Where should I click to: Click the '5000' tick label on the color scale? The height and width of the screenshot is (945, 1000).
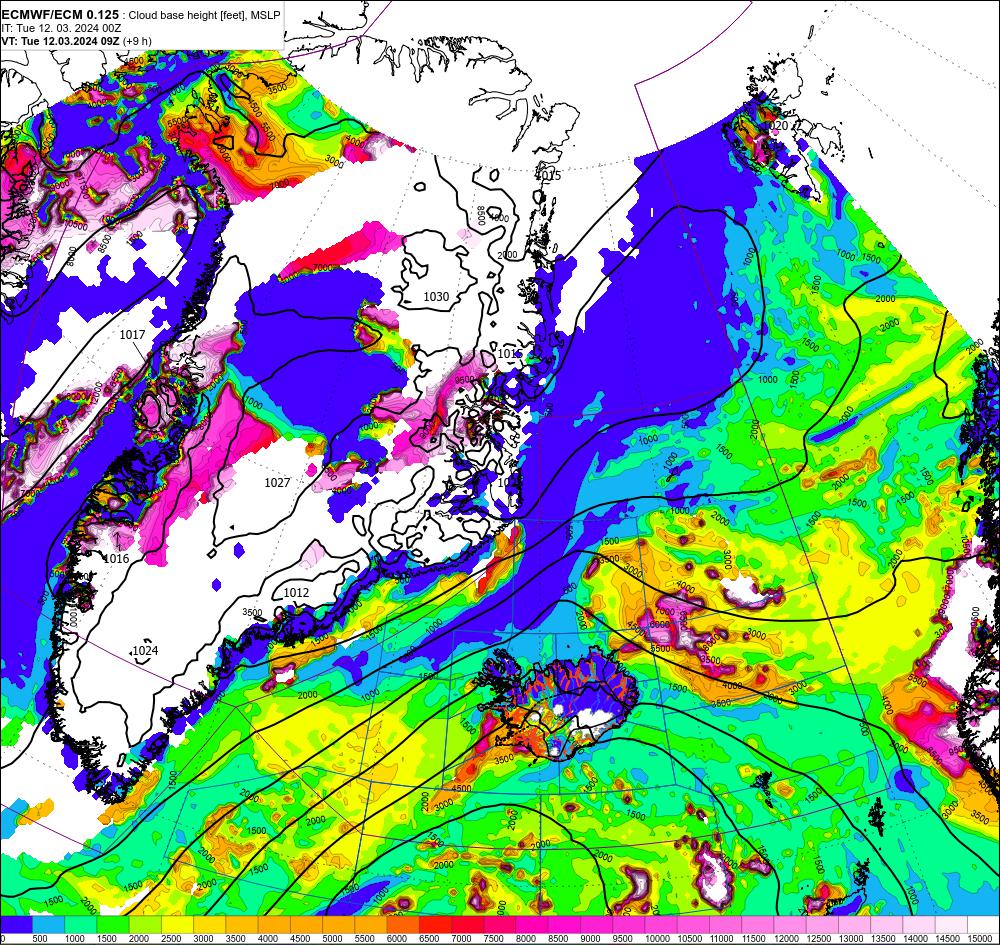click(333, 939)
